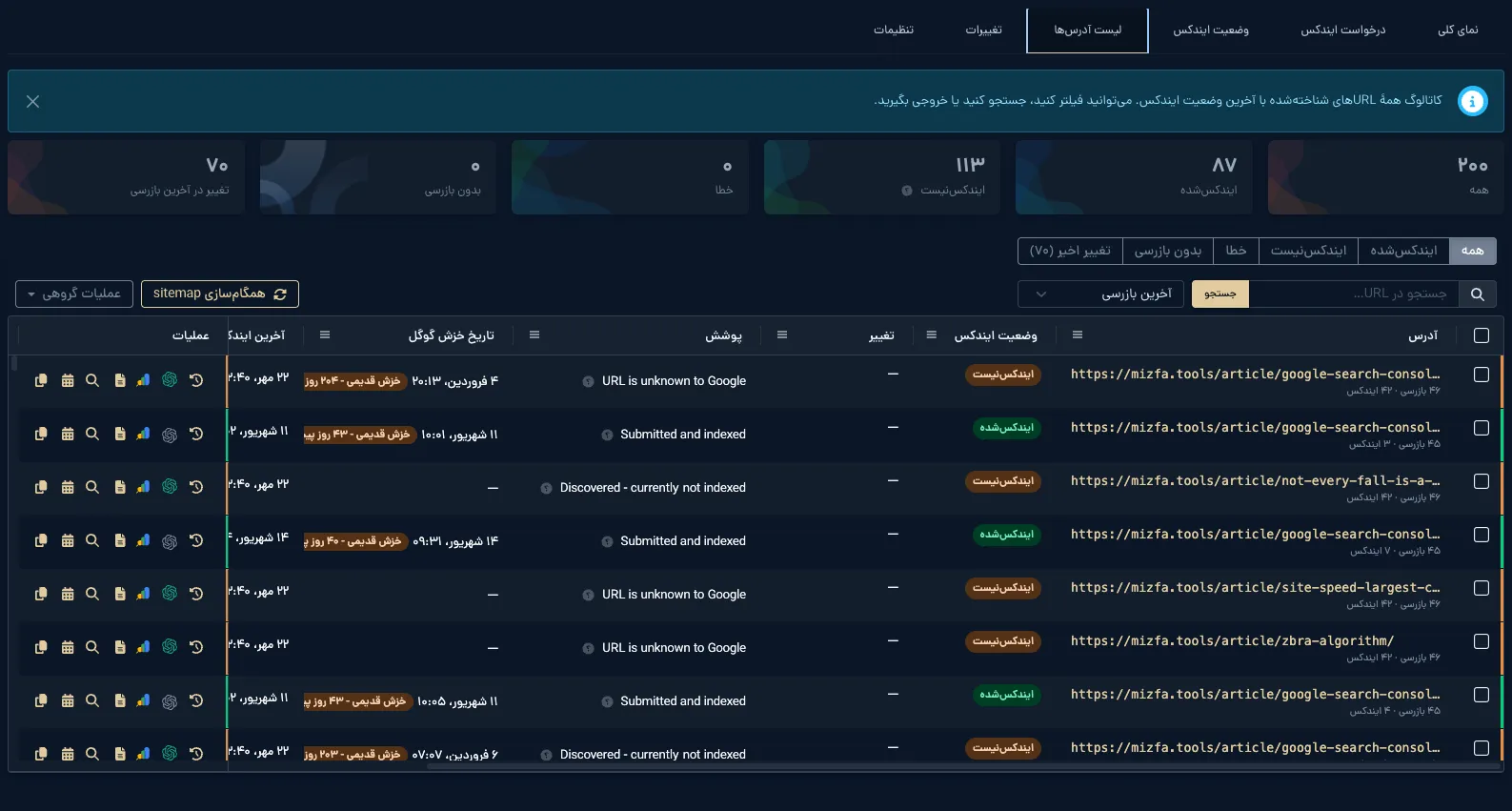Open document icon in zbra-algorithm row

(x=120, y=647)
